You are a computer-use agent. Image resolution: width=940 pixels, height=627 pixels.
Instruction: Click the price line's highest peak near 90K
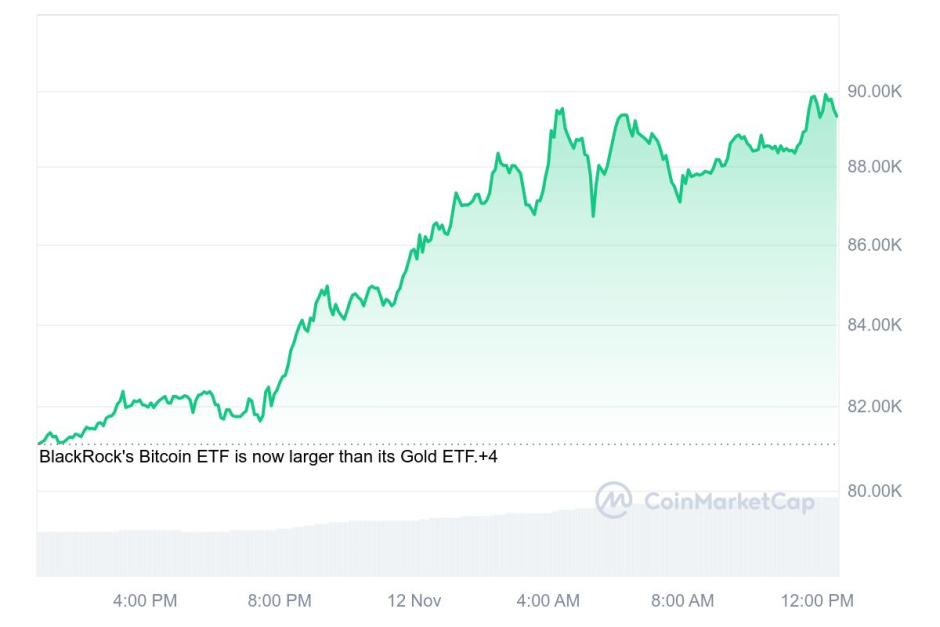pos(826,95)
